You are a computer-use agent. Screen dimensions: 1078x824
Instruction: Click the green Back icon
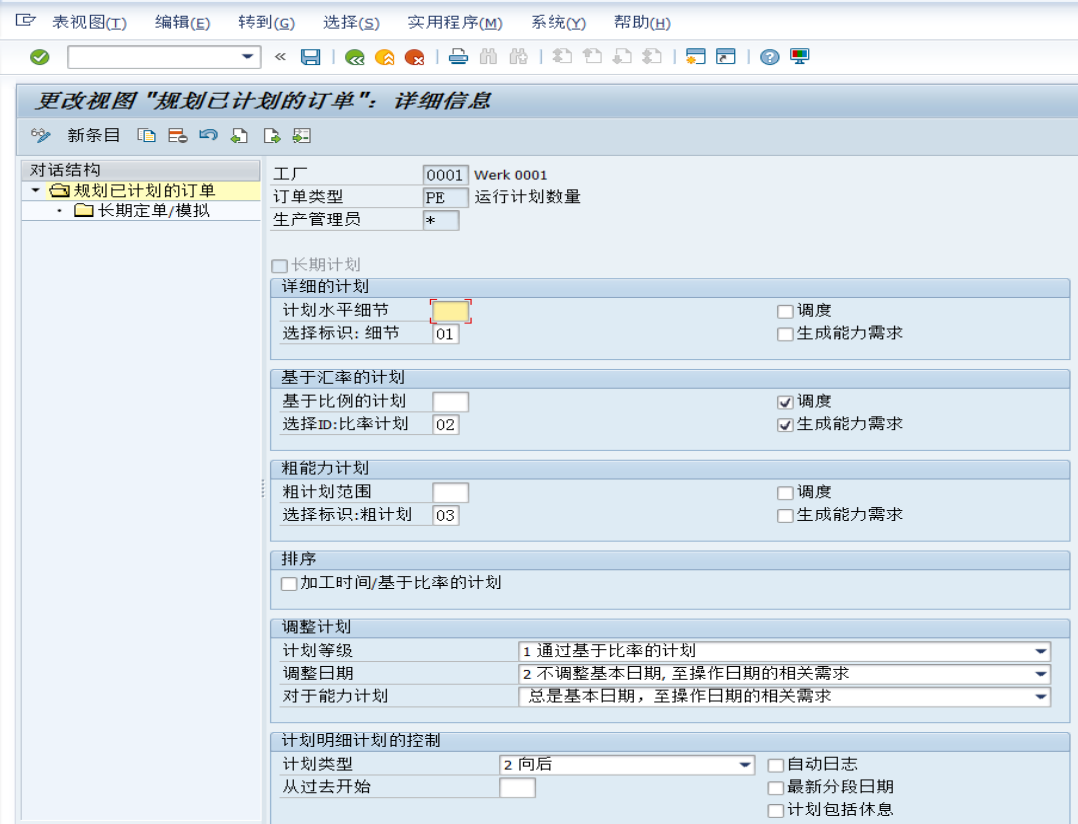click(355, 57)
